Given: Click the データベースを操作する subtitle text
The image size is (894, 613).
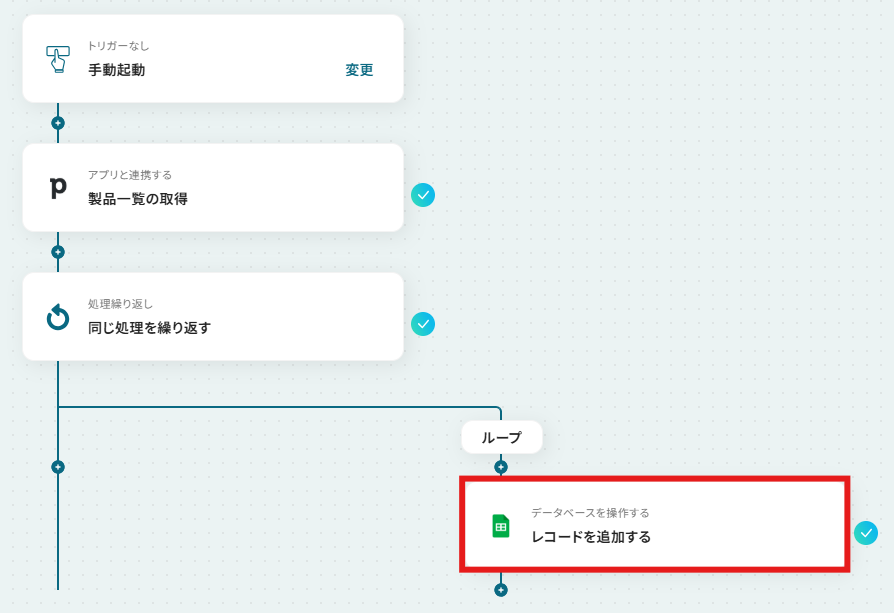Looking at the screenshot, I should click(x=590, y=513).
